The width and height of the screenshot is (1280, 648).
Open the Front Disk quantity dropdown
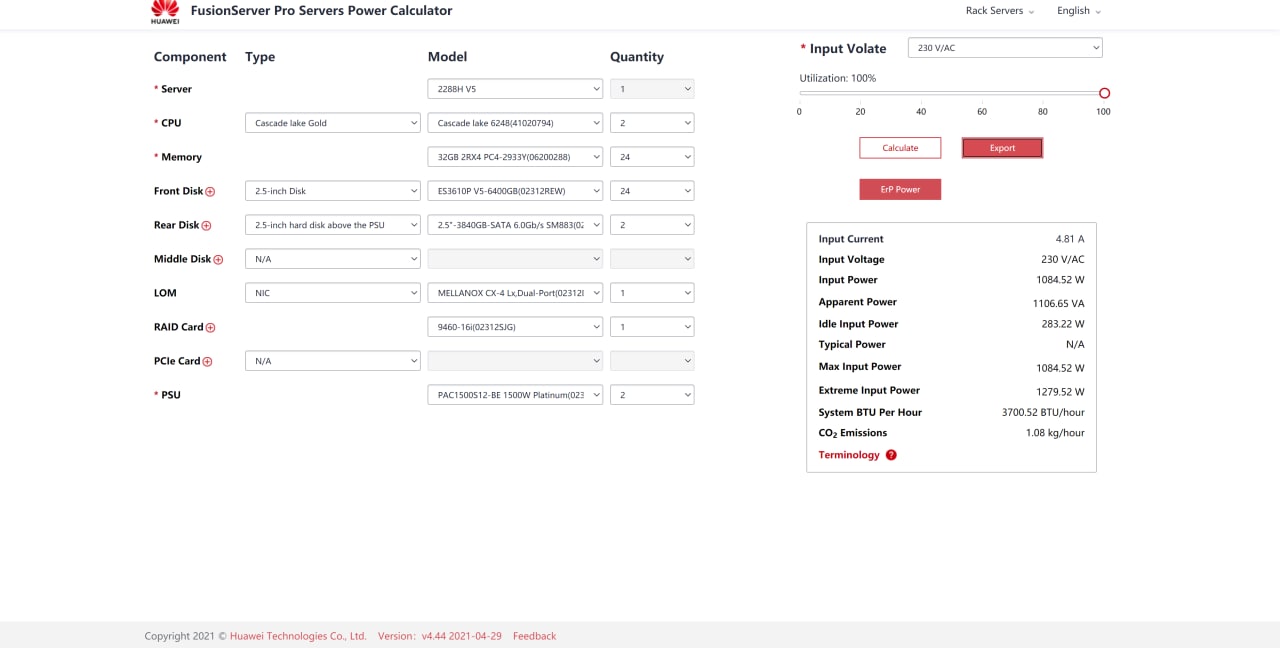click(652, 191)
